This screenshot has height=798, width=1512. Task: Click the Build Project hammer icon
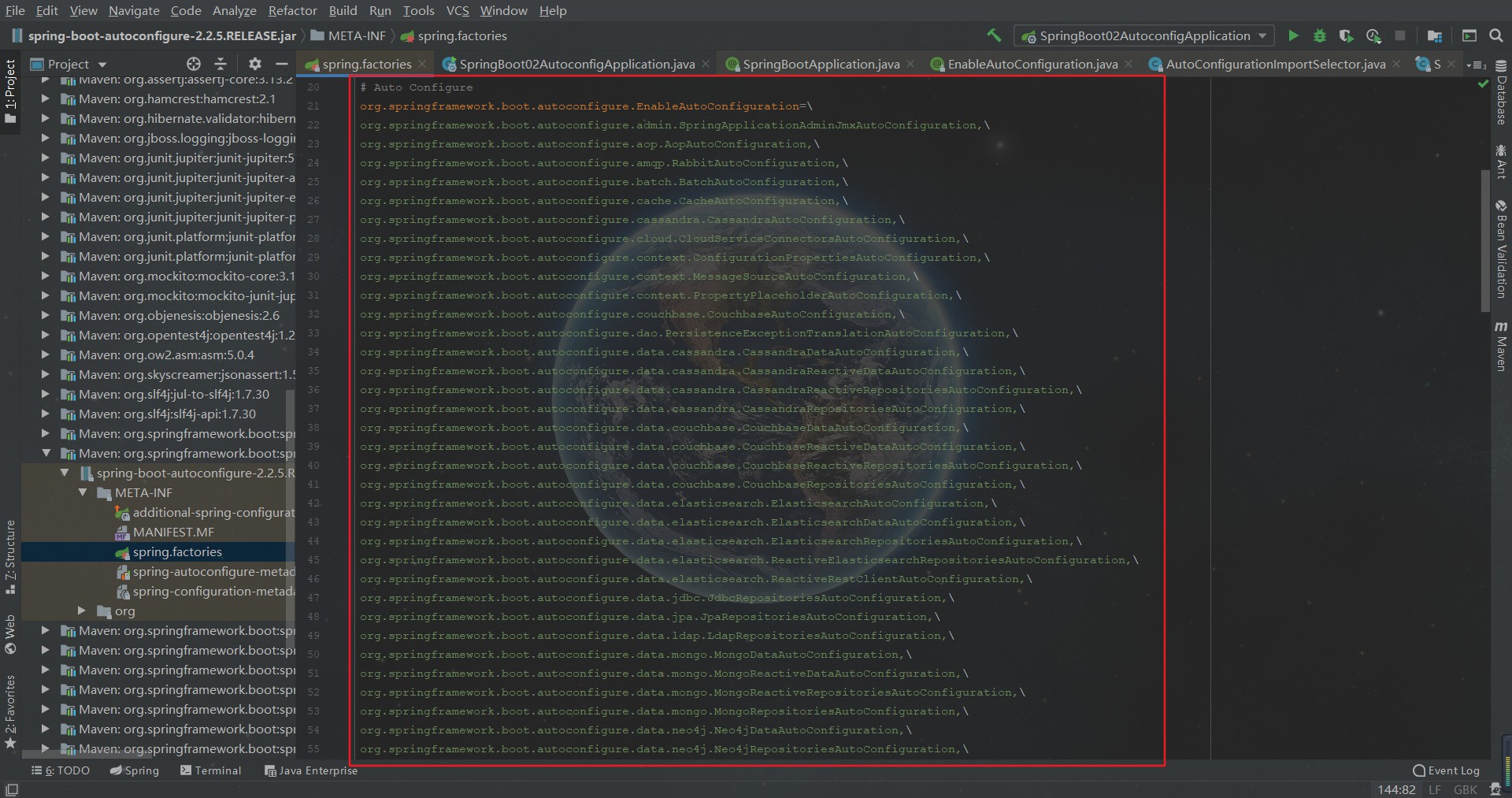coord(994,35)
